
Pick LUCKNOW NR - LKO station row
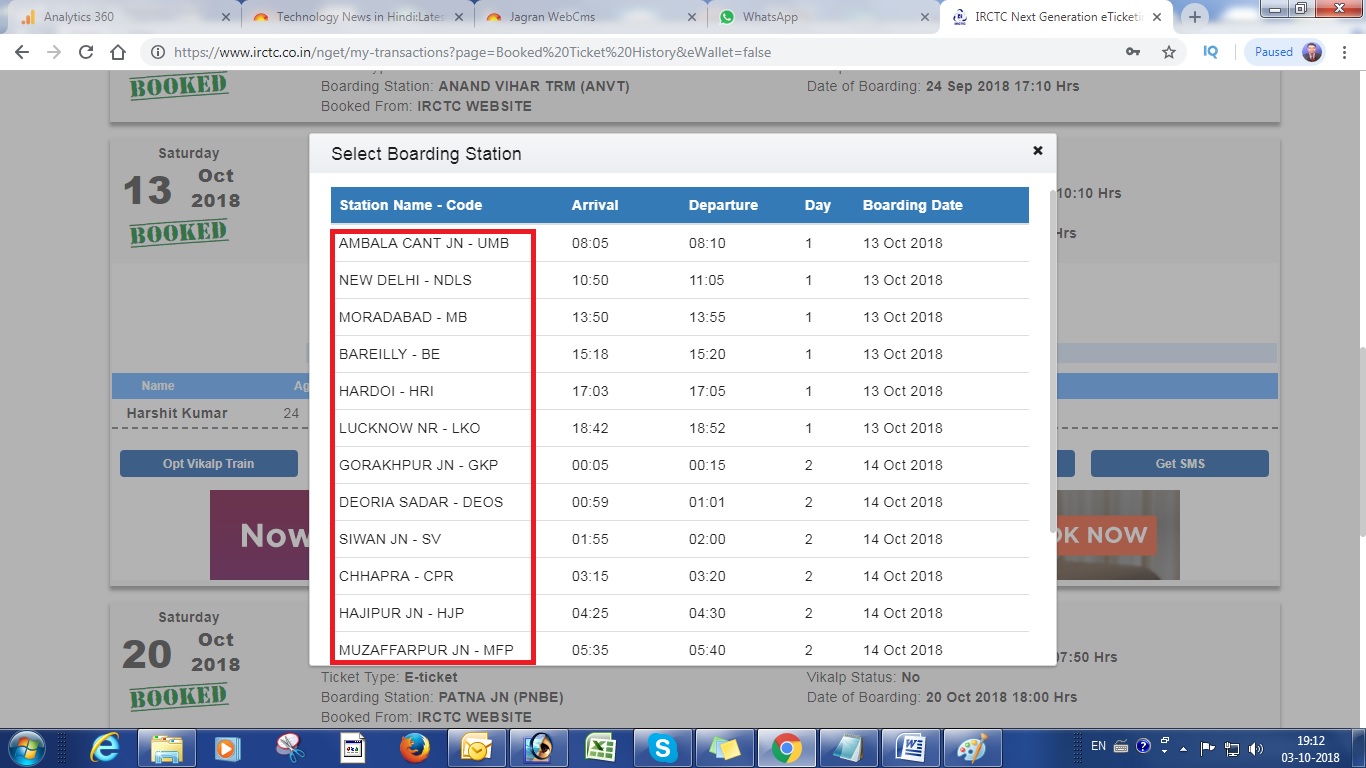coord(410,428)
